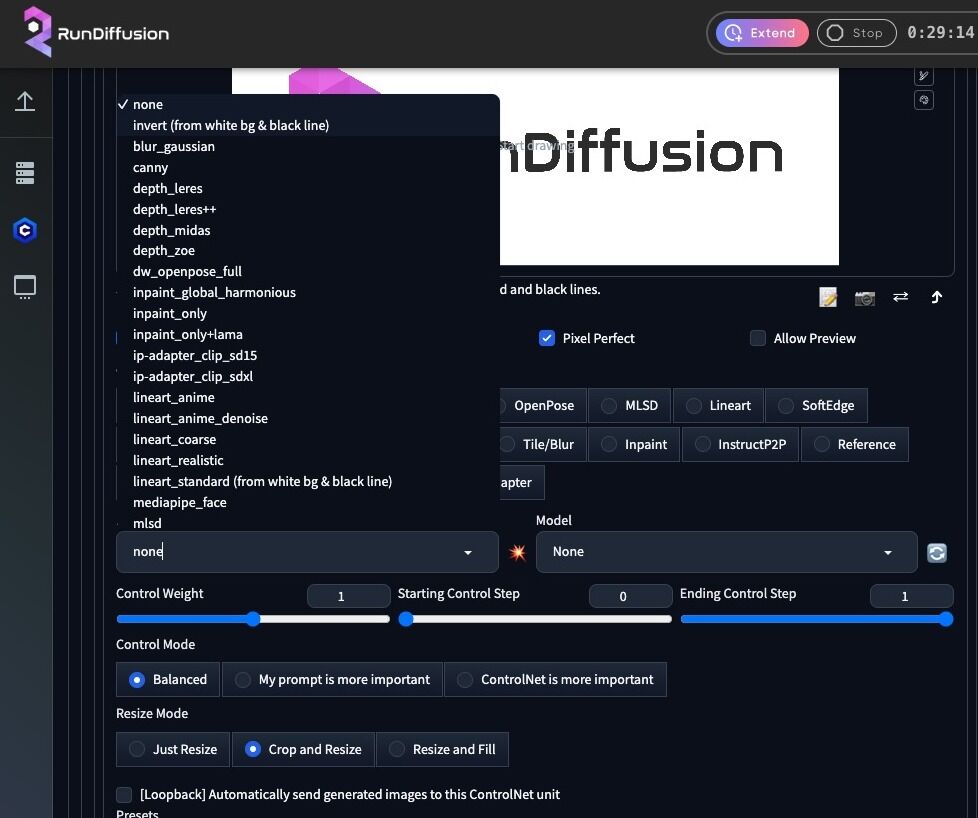Select ControlNet is more important
Viewport: 978px width, 818px height.
[x=555, y=679]
